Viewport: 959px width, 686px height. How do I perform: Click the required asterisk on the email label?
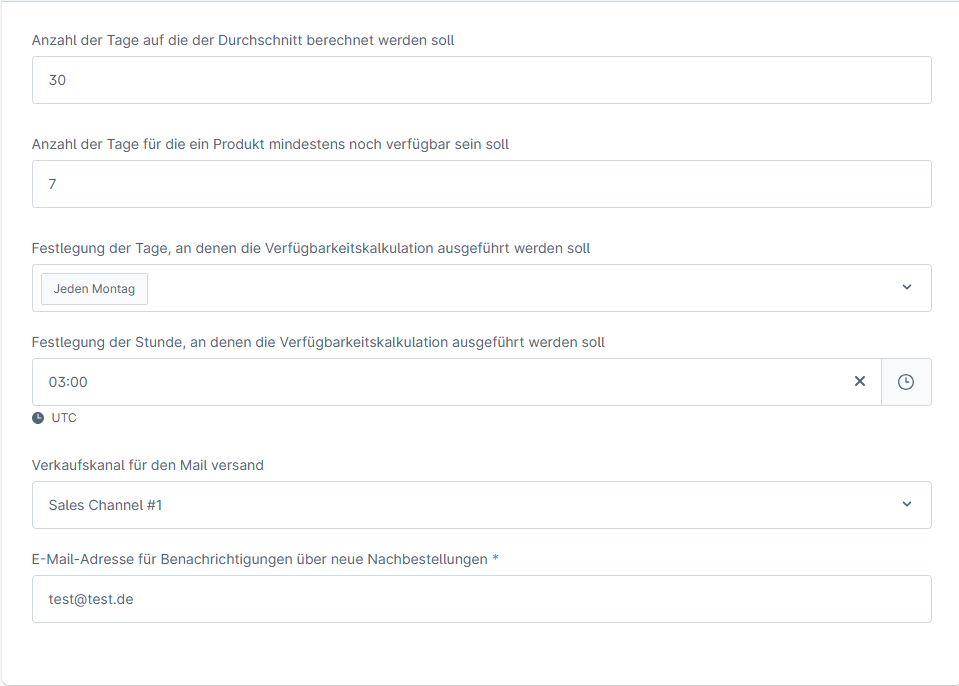pyautogui.click(x=495, y=558)
